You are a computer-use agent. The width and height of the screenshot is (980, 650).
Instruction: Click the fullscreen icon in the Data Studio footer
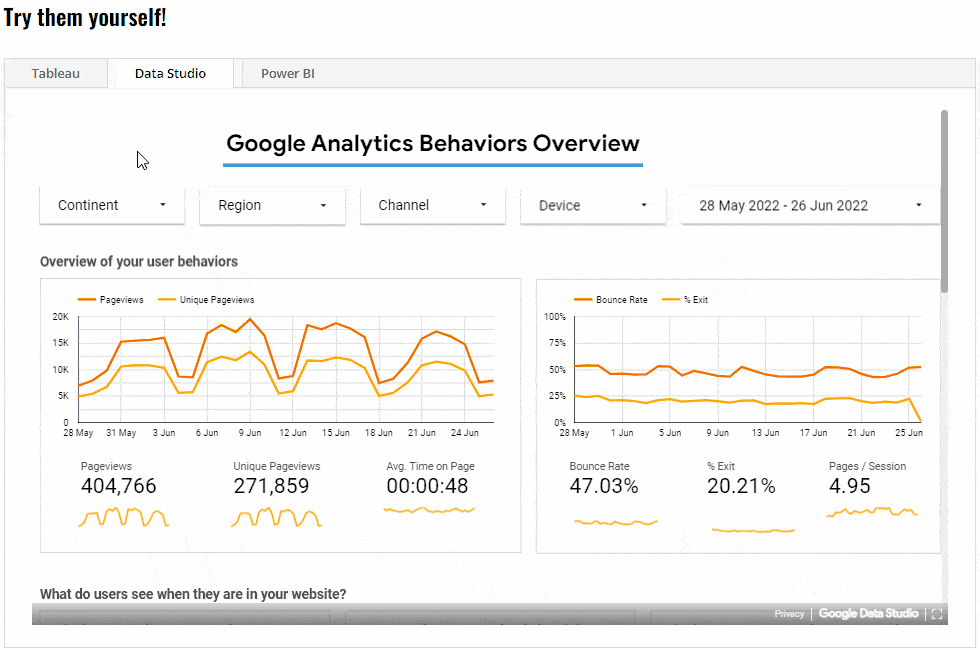pos(936,614)
